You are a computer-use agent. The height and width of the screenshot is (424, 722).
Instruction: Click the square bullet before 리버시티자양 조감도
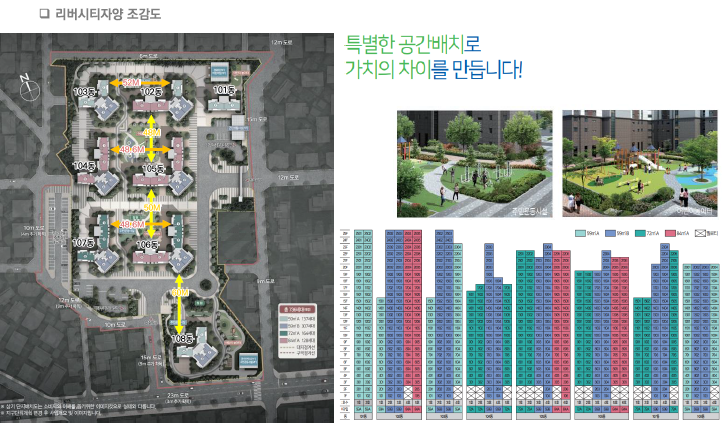pyautogui.click(x=44, y=14)
